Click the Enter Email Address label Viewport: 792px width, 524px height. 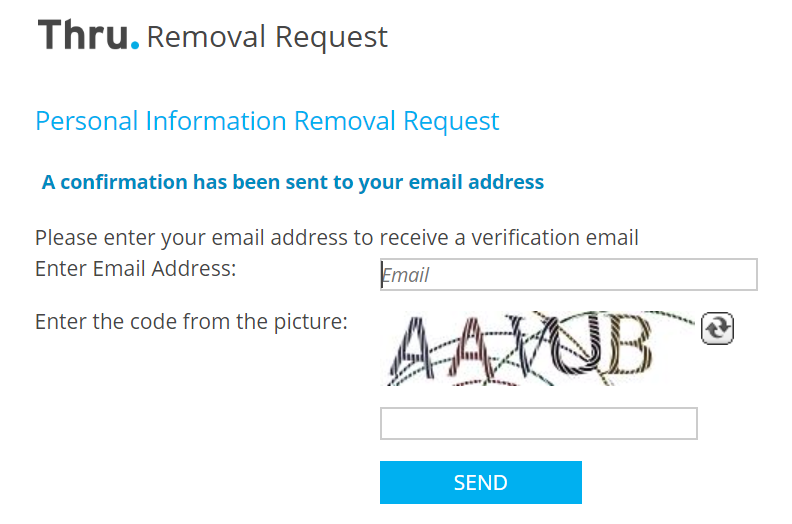point(136,269)
